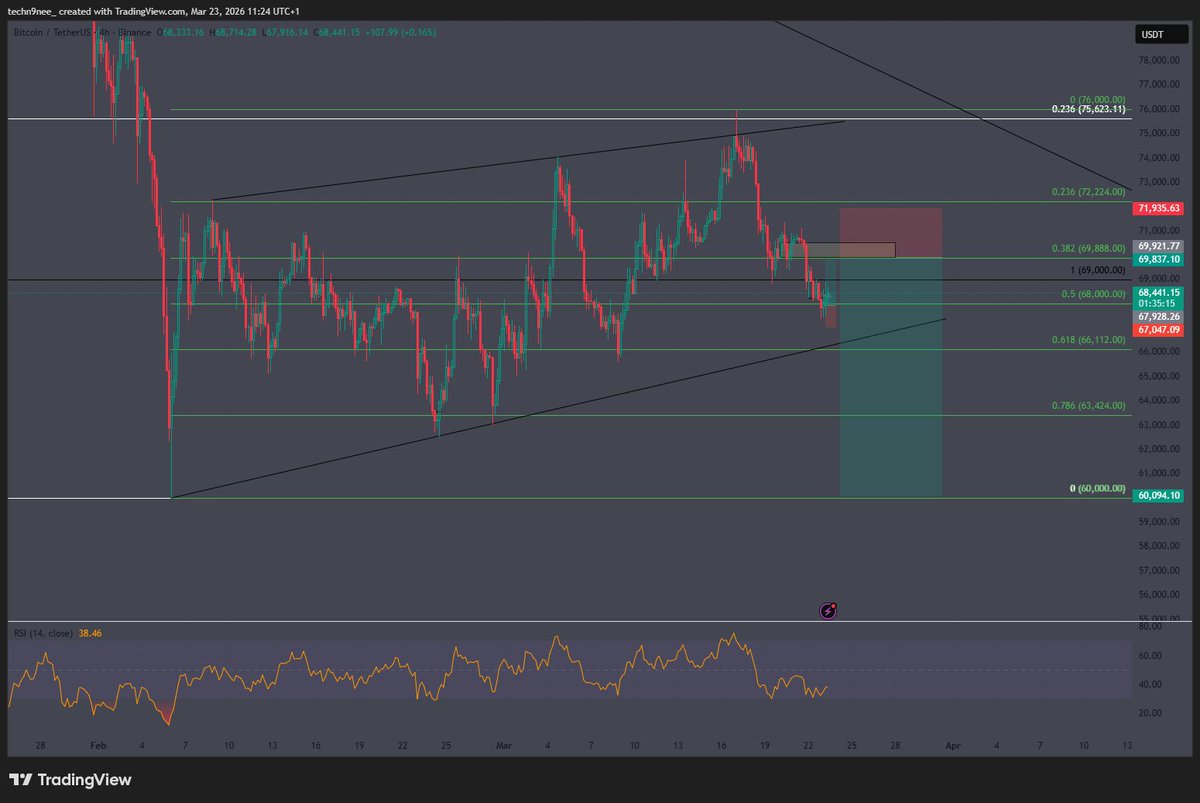The width and height of the screenshot is (1200, 803).
Task: Click the Apr label on the time axis
Action: (953, 745)
